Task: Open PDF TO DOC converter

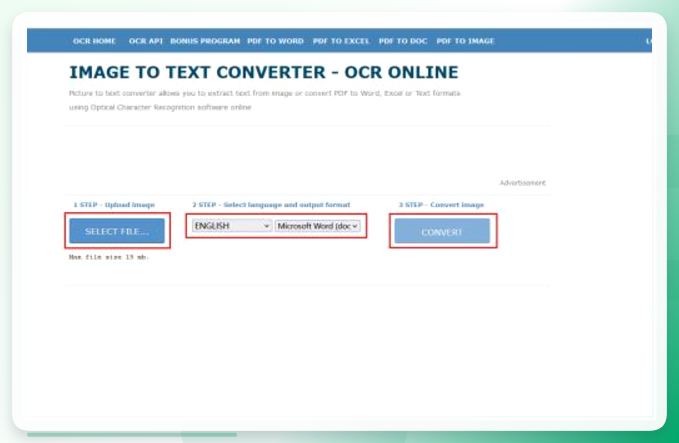Action: tap(403, 41)
